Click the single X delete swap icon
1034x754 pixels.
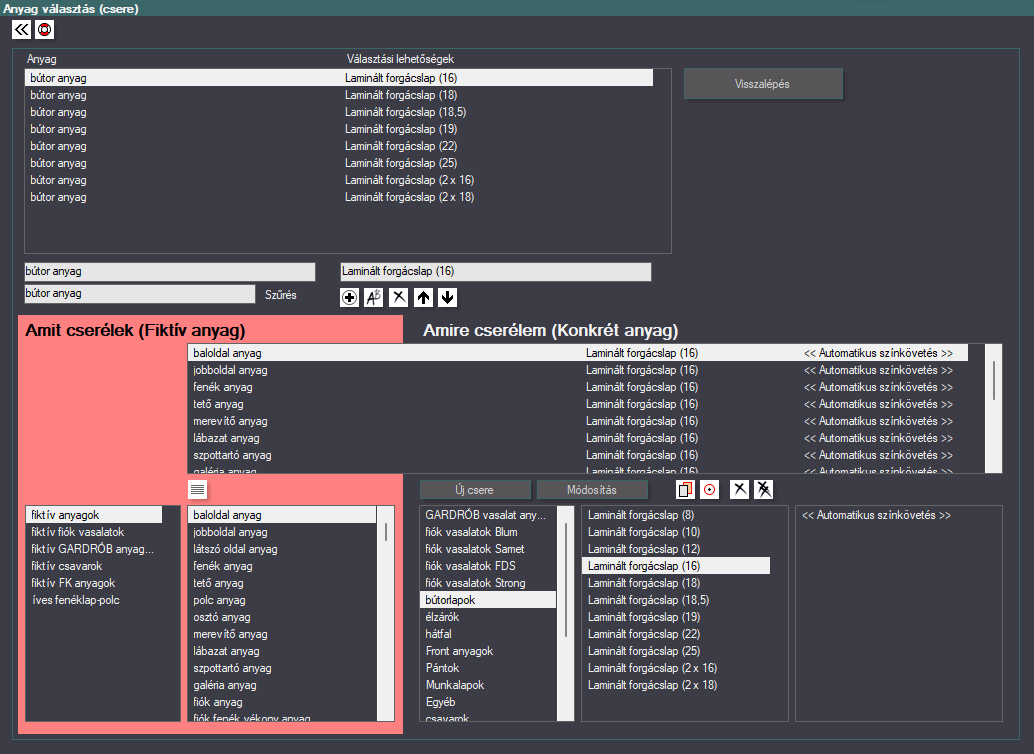[x=740, y=489]
